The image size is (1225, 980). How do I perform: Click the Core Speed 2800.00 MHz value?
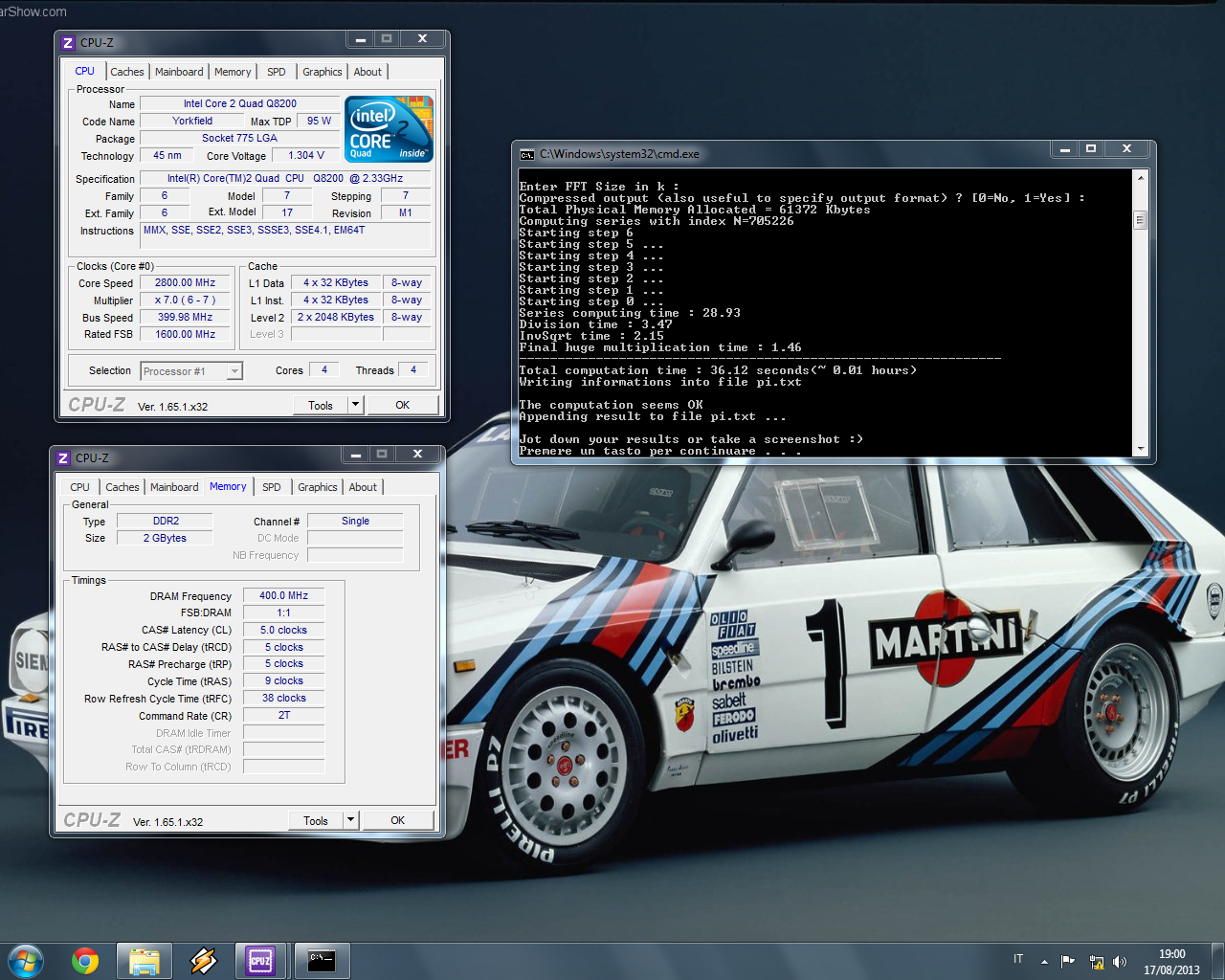[x=186, y=282]
